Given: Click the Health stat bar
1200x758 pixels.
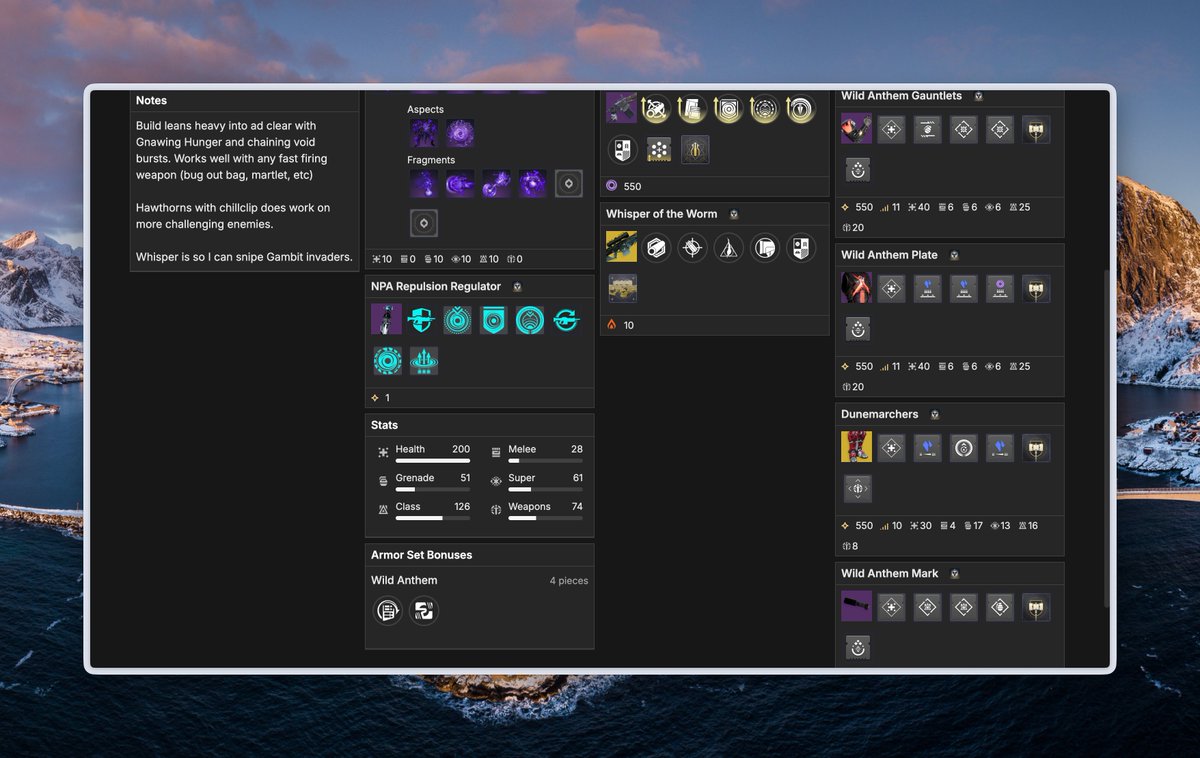Looking at the screenshot, I should (x=433, y=461).
